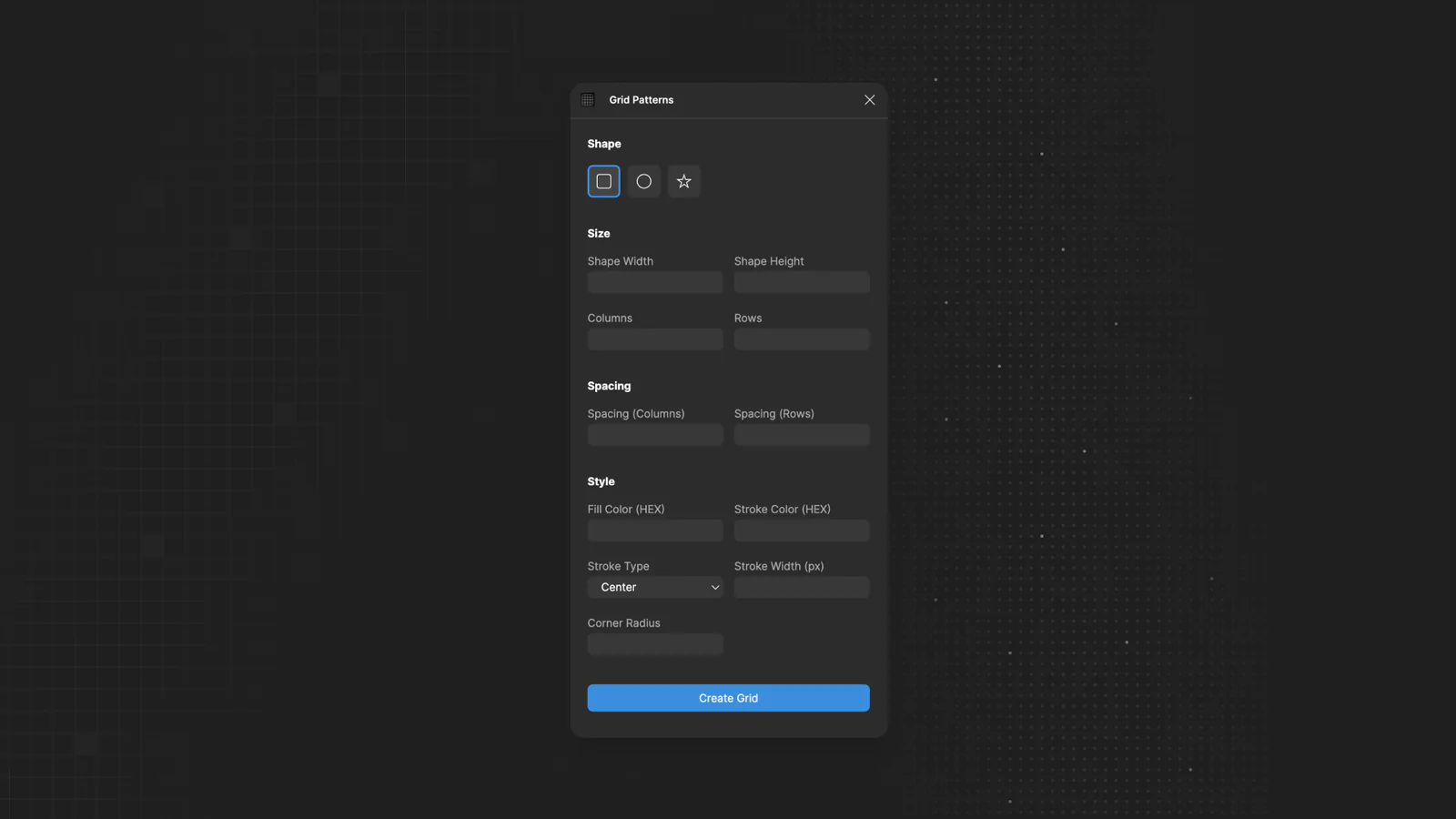Open the Stroke Type dropdown

pos(655,587)
